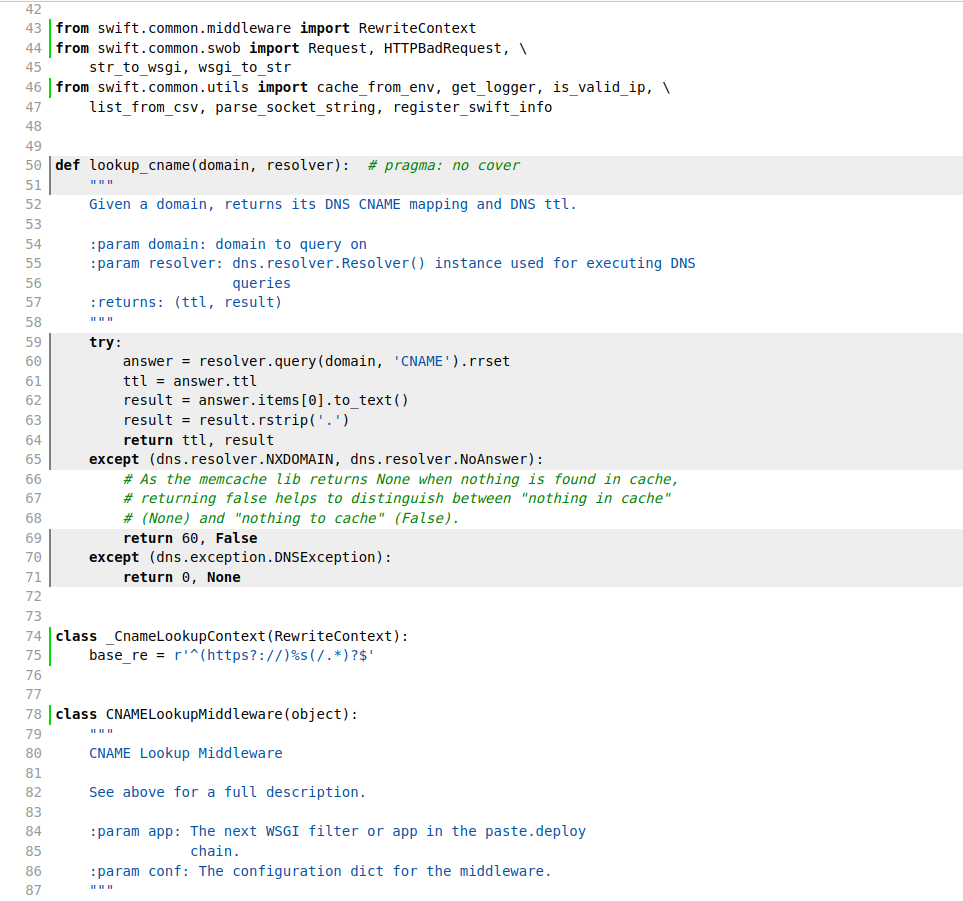
Task: Click line number 78
Action: [33, 714]
